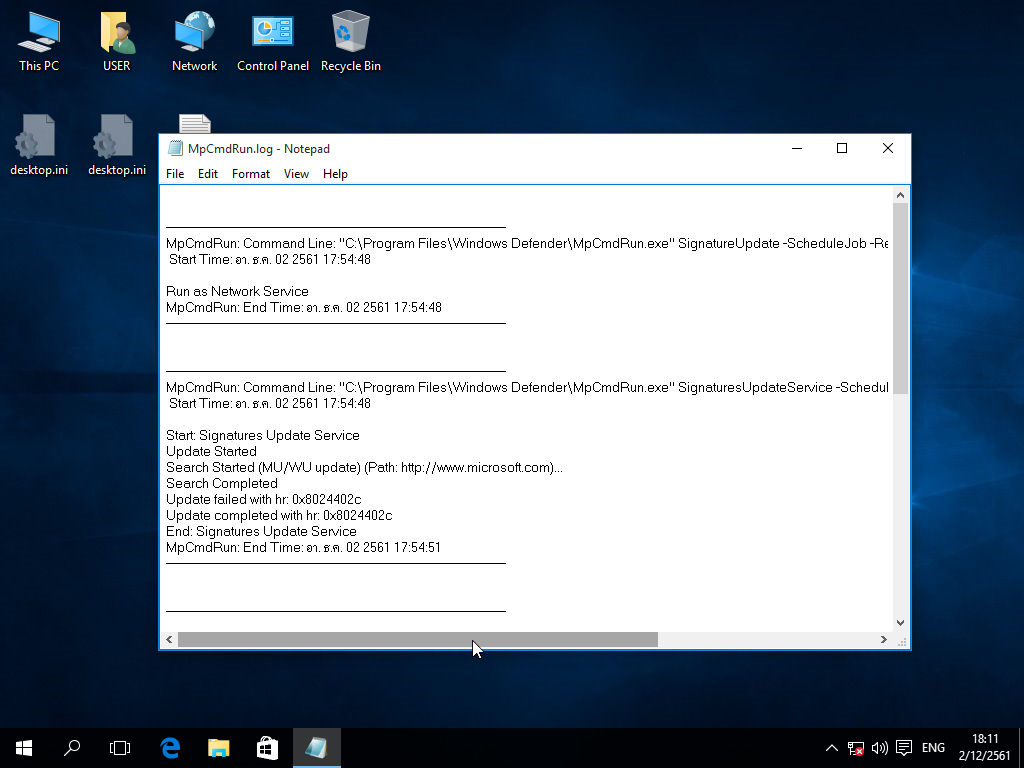
Task: Open the USER folder icon
Action: point(117,41)
